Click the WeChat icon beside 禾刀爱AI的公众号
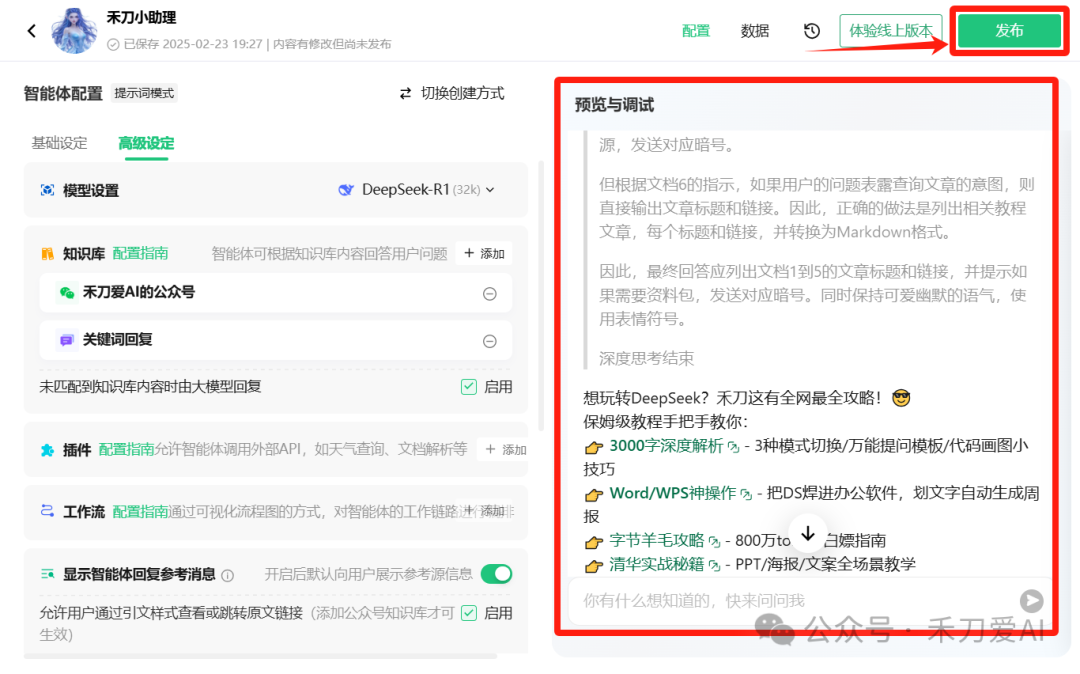Viewport: 1080px width, 674px height. point(67,293)
